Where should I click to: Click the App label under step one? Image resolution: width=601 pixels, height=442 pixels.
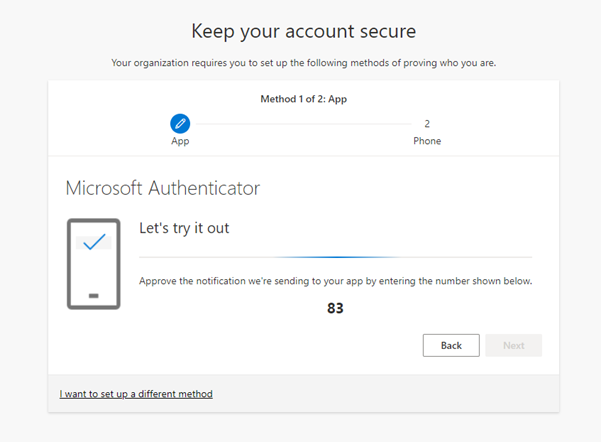180,141
